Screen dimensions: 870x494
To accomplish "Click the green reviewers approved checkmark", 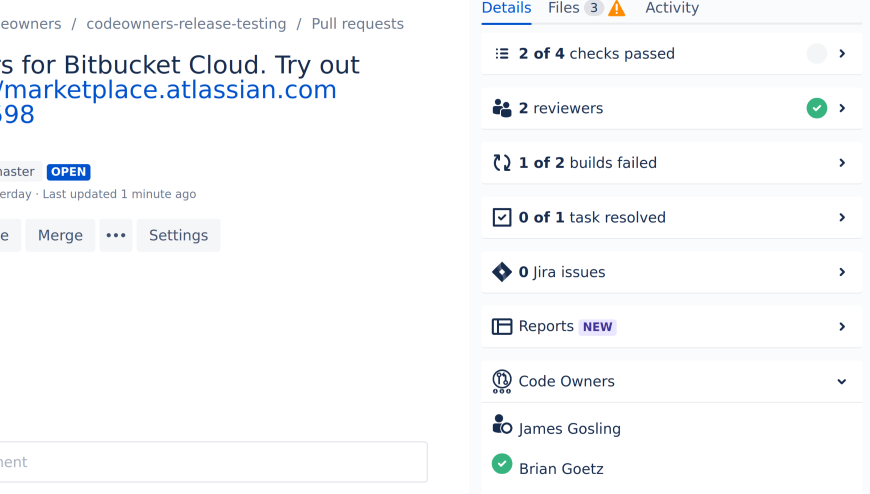I will (x=817, y=108).
